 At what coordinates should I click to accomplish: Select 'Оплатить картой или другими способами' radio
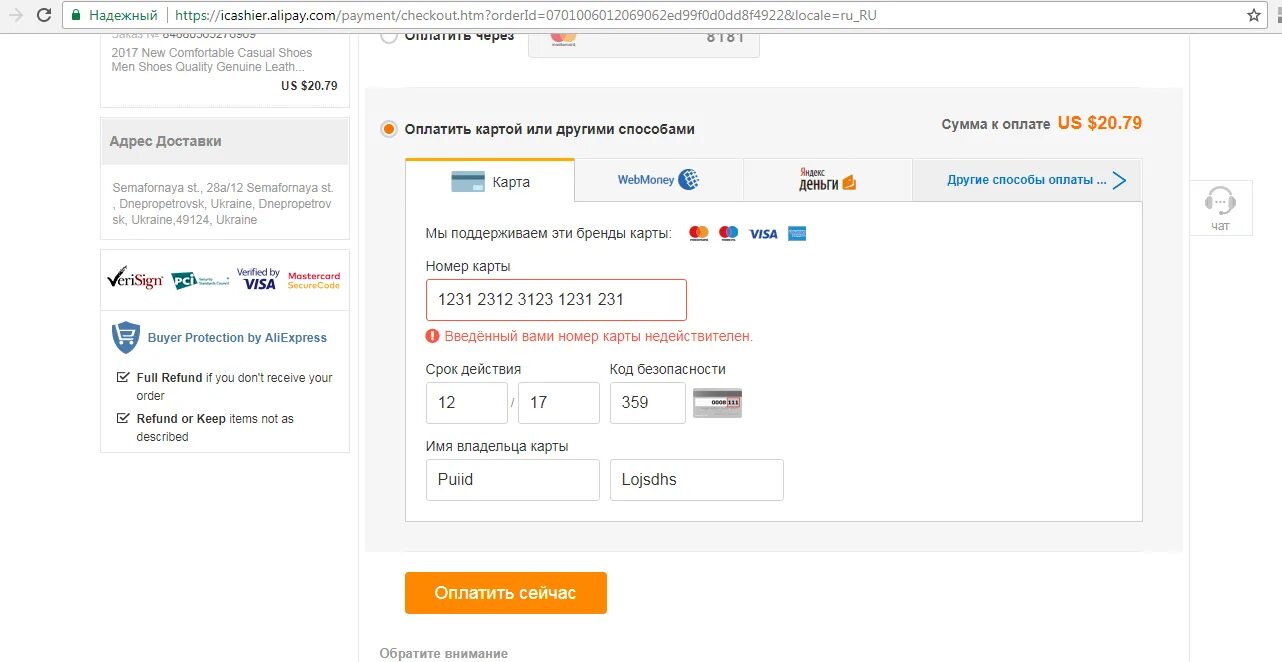[389, 129]
